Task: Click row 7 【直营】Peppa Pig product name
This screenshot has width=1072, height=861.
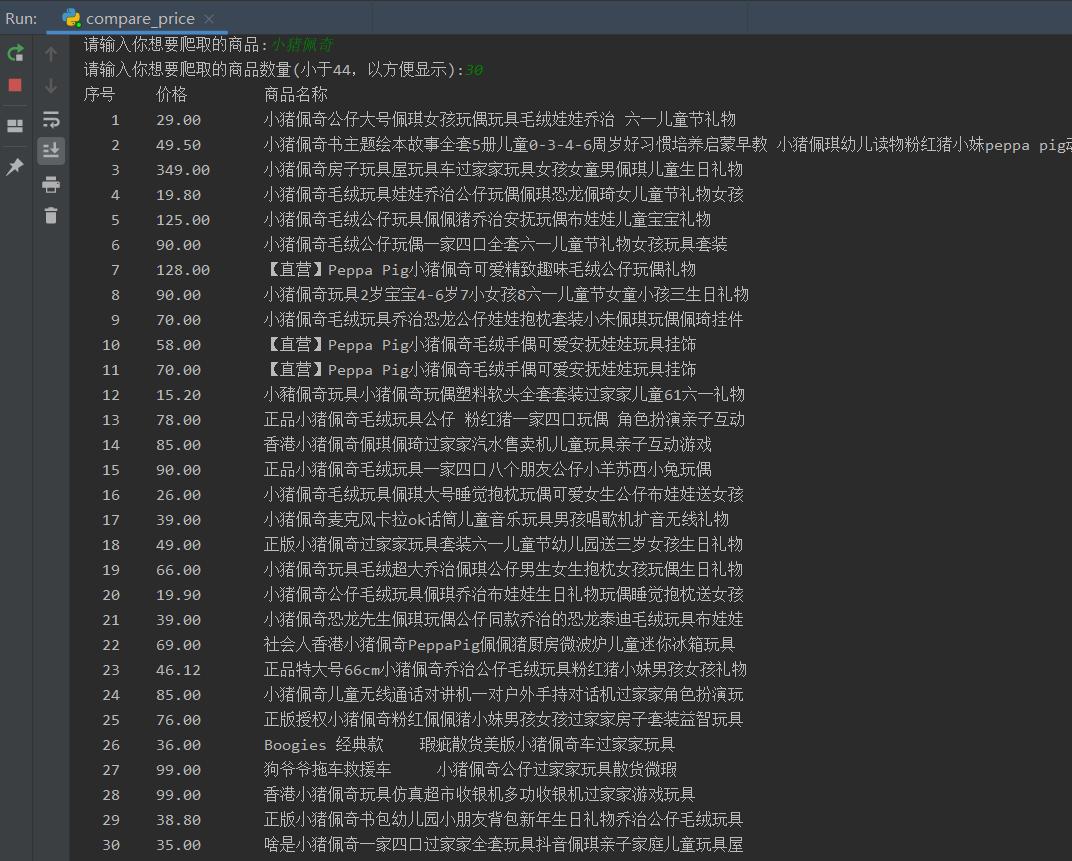Action: pyautogui.click(x=480, y=269)
